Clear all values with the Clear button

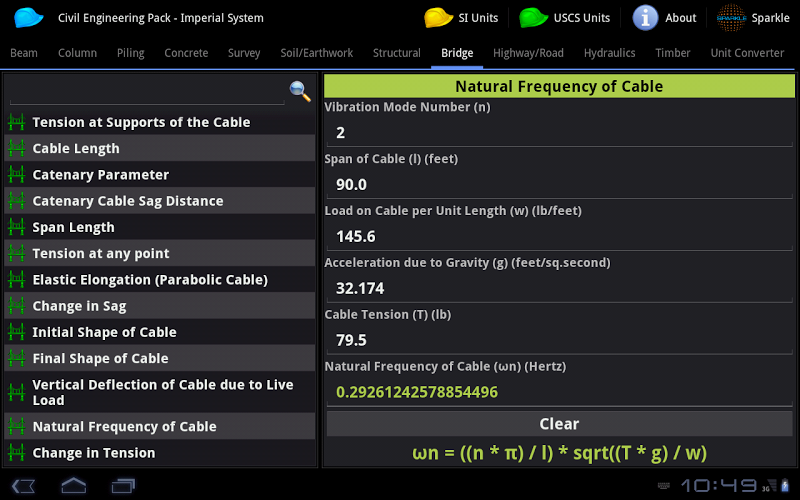tap(559, 423)
